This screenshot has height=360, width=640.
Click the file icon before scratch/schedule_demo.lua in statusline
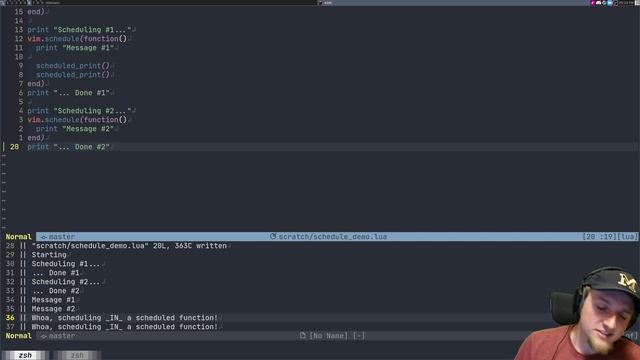pos(273,236)
